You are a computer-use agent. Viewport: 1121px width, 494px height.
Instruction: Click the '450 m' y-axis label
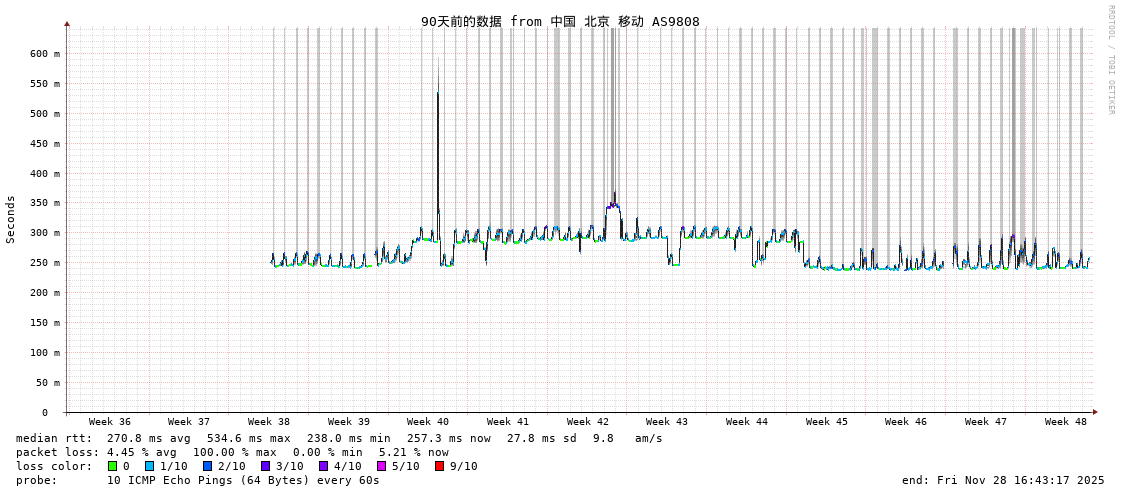coord(46,143)
